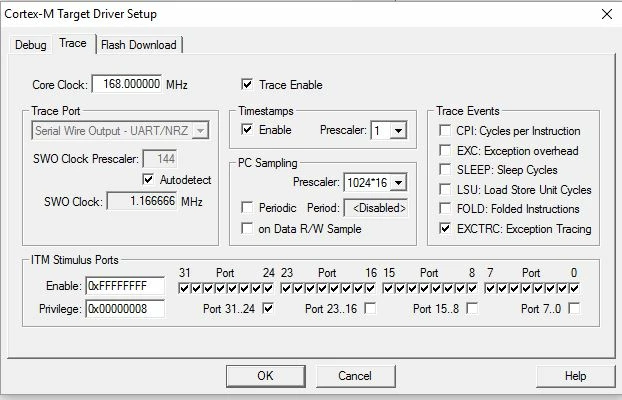Select the Trace tab
Image resolution: width=622 pixels, height=400 pixels.
point(73,43)
